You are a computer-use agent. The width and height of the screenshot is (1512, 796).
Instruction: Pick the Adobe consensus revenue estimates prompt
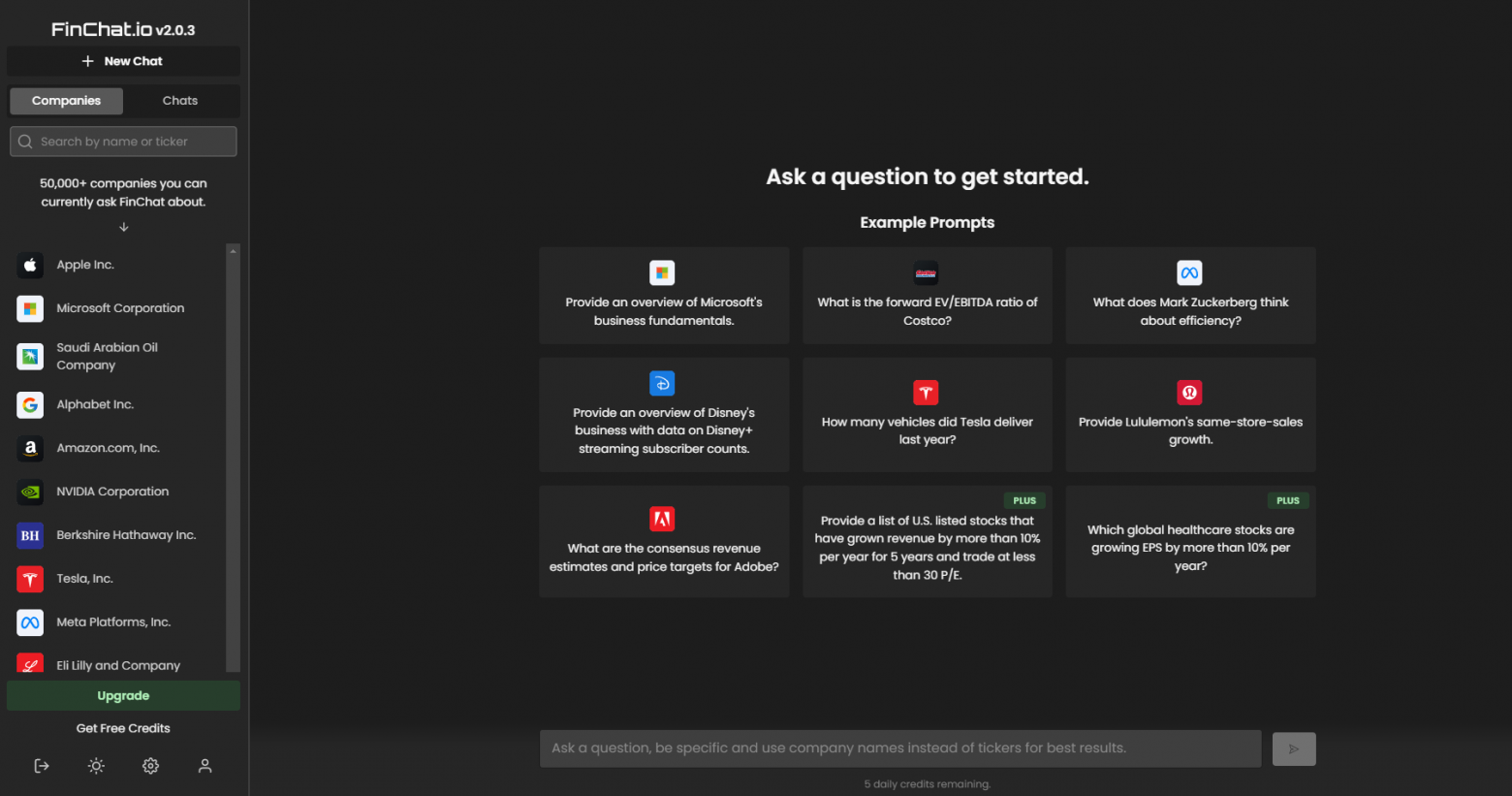(x=664, y=542)
